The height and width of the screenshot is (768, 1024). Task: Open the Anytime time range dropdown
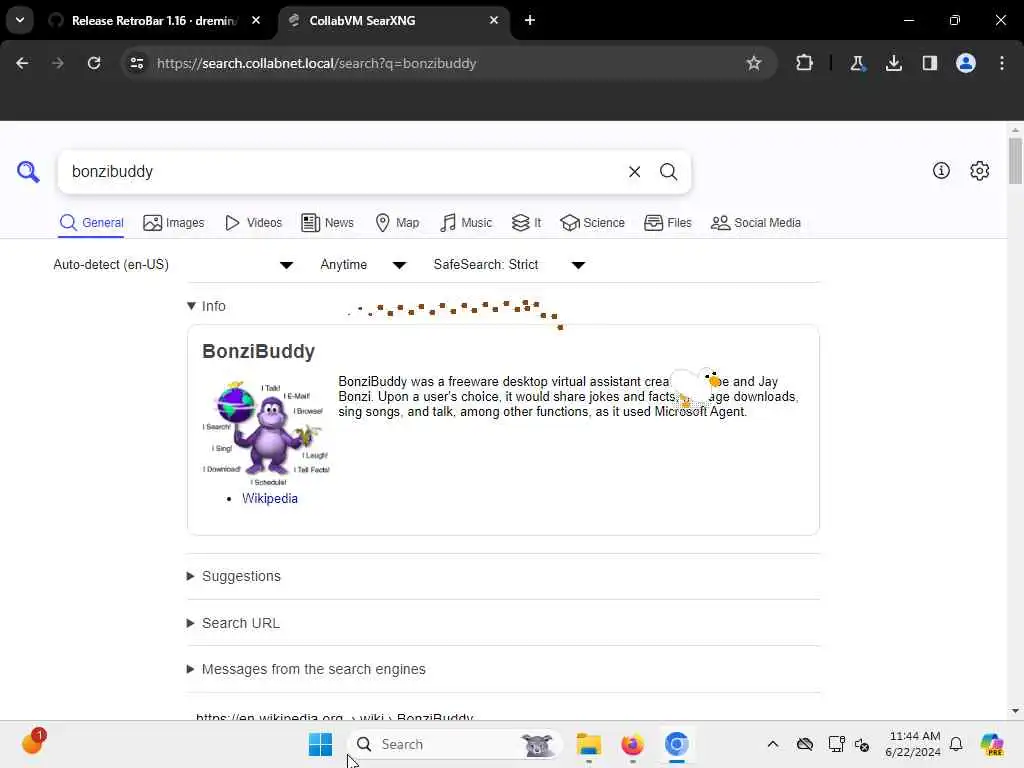363,264
